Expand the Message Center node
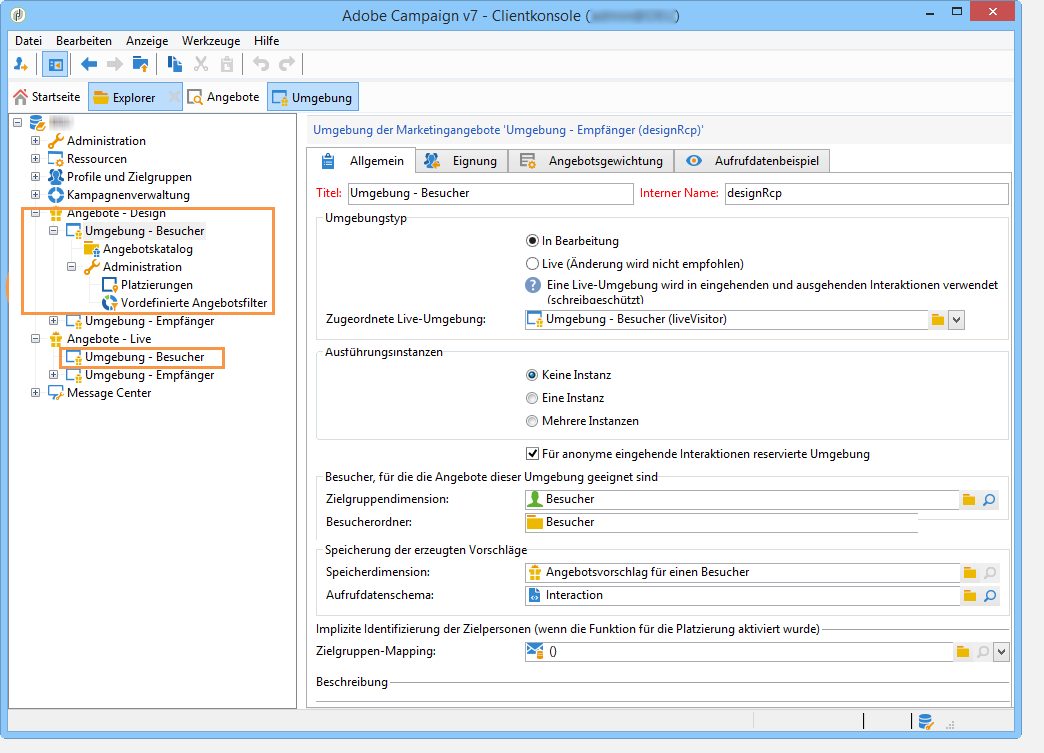The width and height of the screenshot is (1044, 753). click(x=35, y=393)
